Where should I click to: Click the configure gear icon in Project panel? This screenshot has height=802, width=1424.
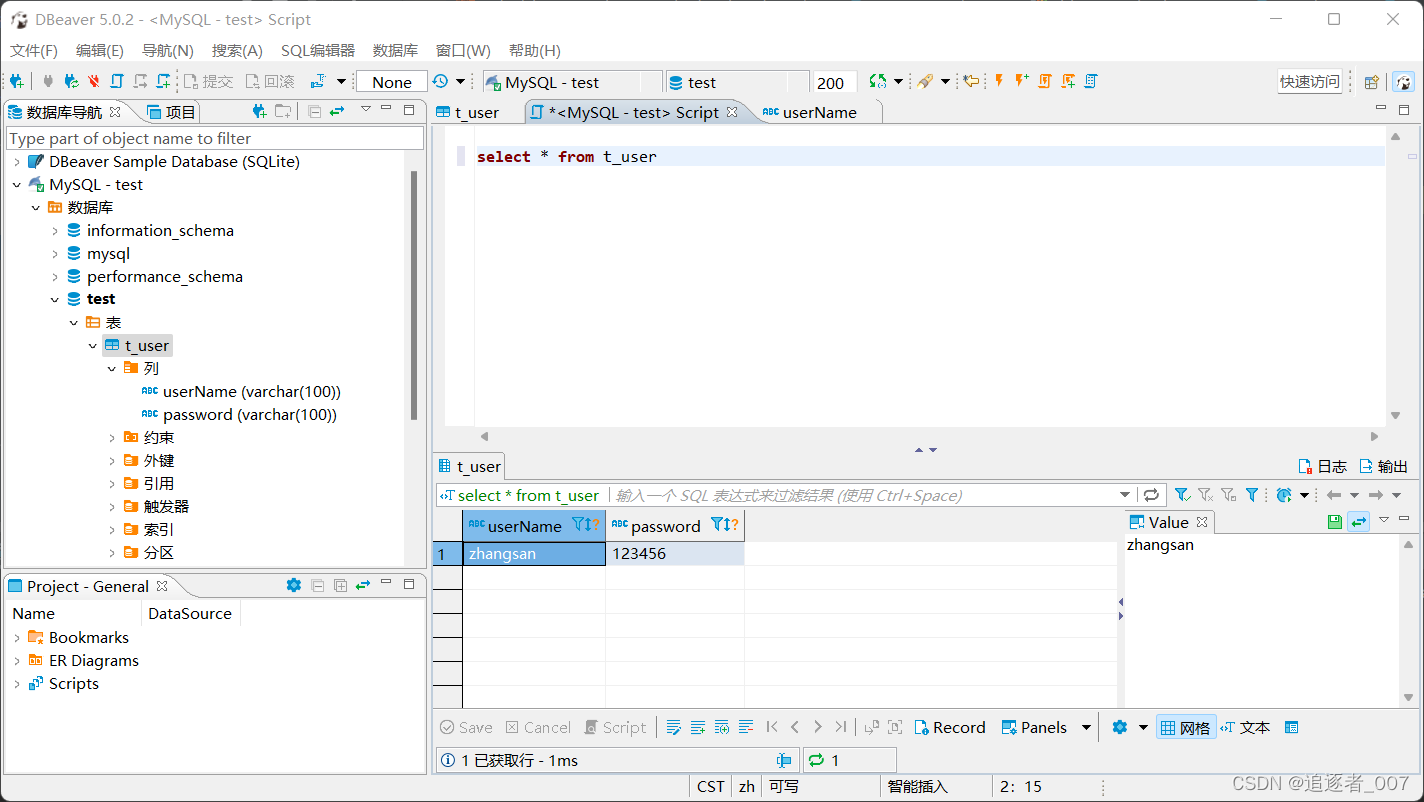point(293,585)
